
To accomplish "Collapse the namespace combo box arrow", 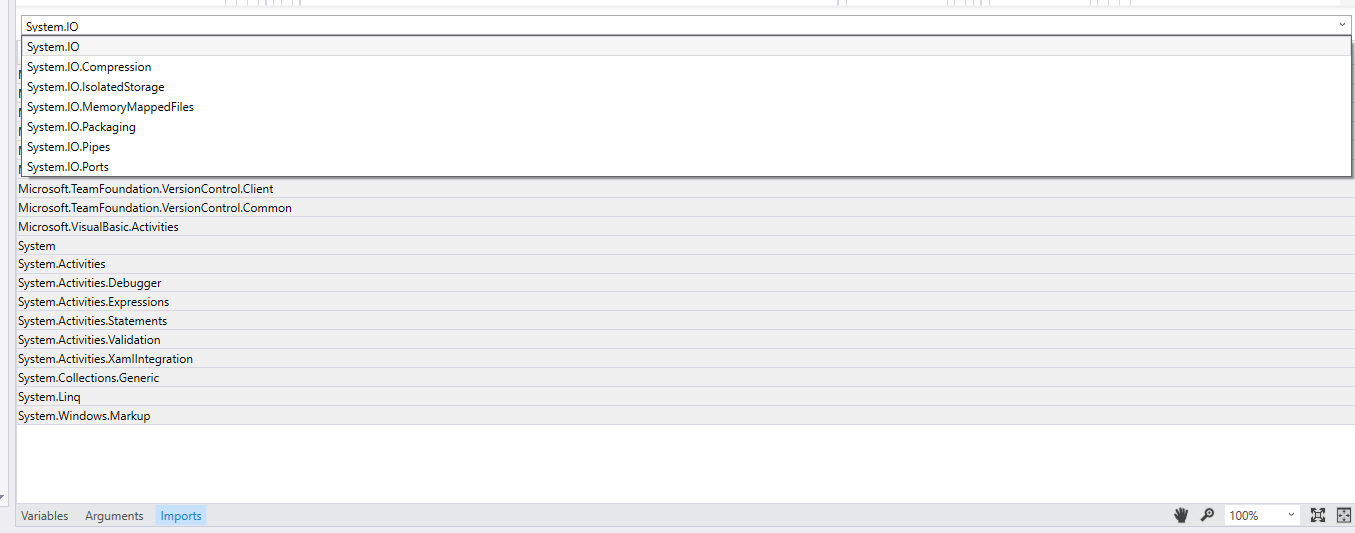I will point(1342,26).
